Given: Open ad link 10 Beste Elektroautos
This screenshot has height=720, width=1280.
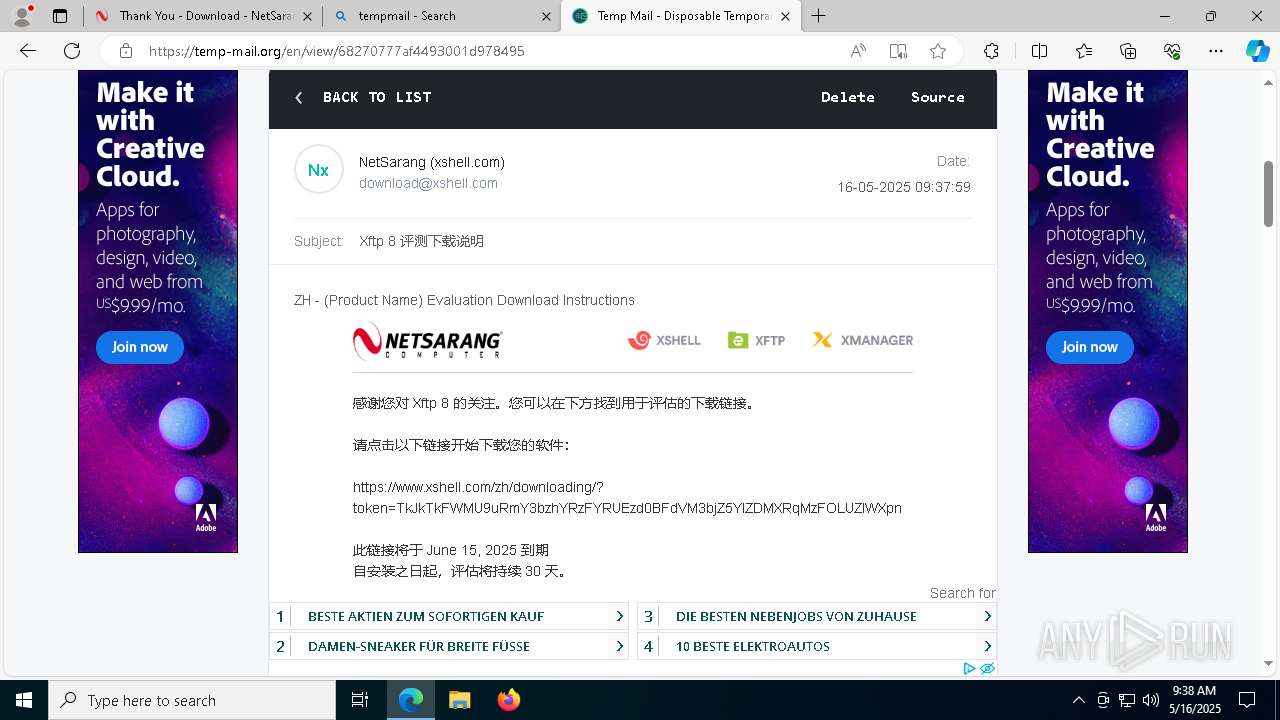Looking at the screenshot, I should pyautogui.click(x=817, y=646).
